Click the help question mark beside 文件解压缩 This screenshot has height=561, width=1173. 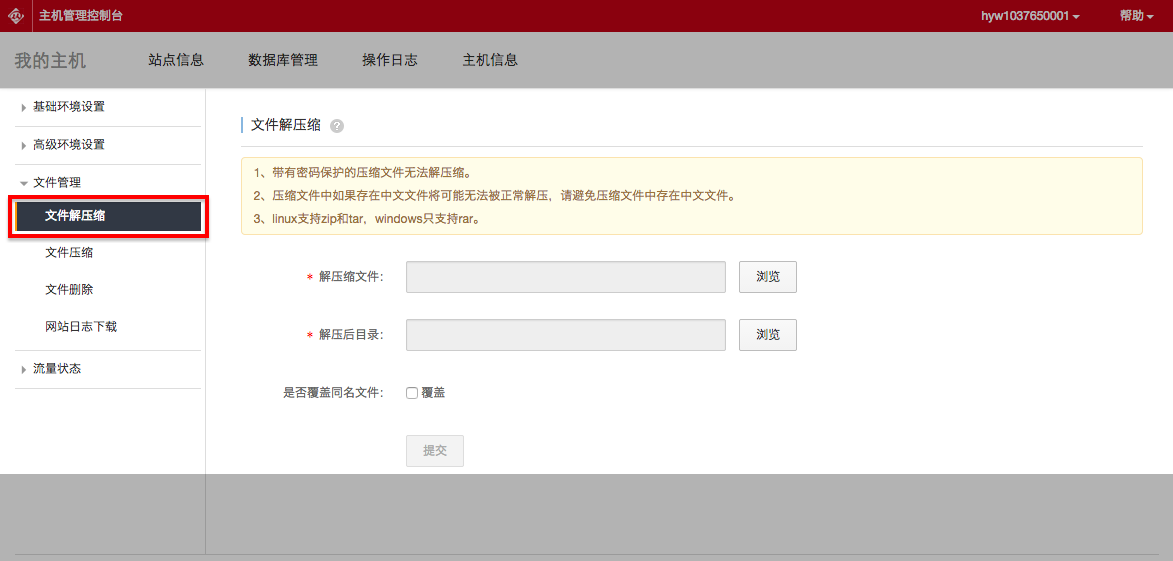[337, 126]
